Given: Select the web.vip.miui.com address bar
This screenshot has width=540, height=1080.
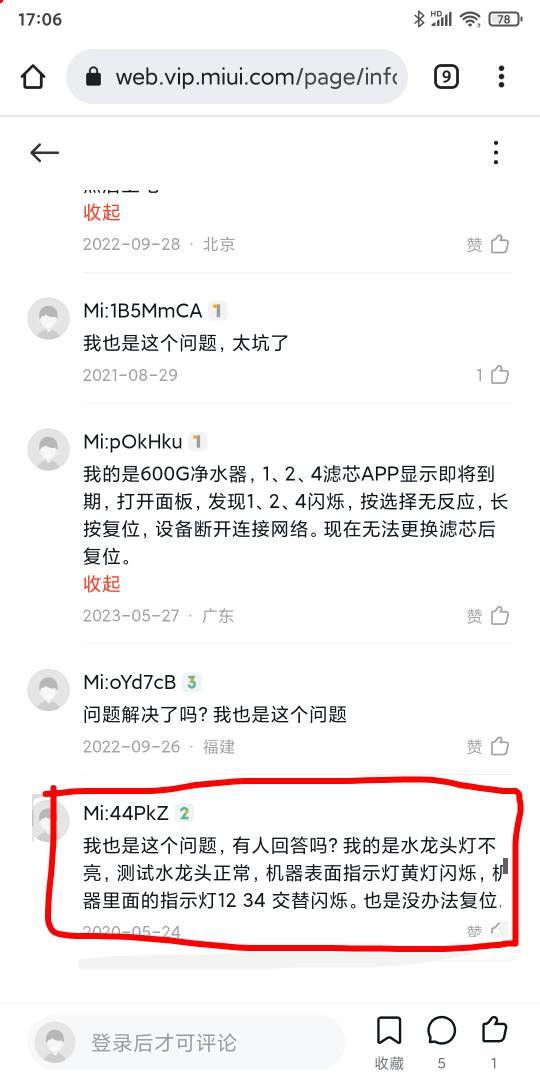Looking at the screenshot, I should [237, 76].
